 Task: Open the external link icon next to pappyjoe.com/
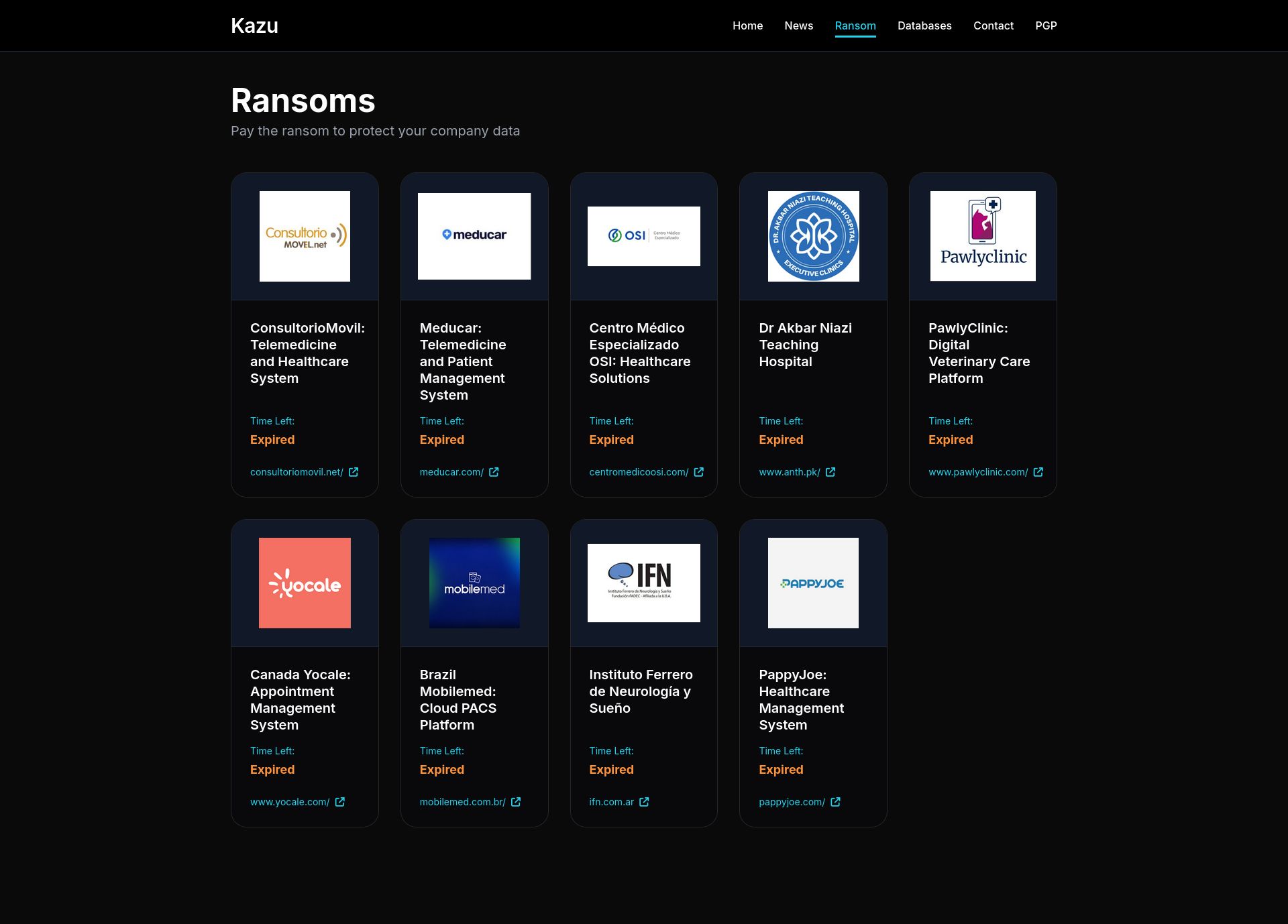click(836, 802)
